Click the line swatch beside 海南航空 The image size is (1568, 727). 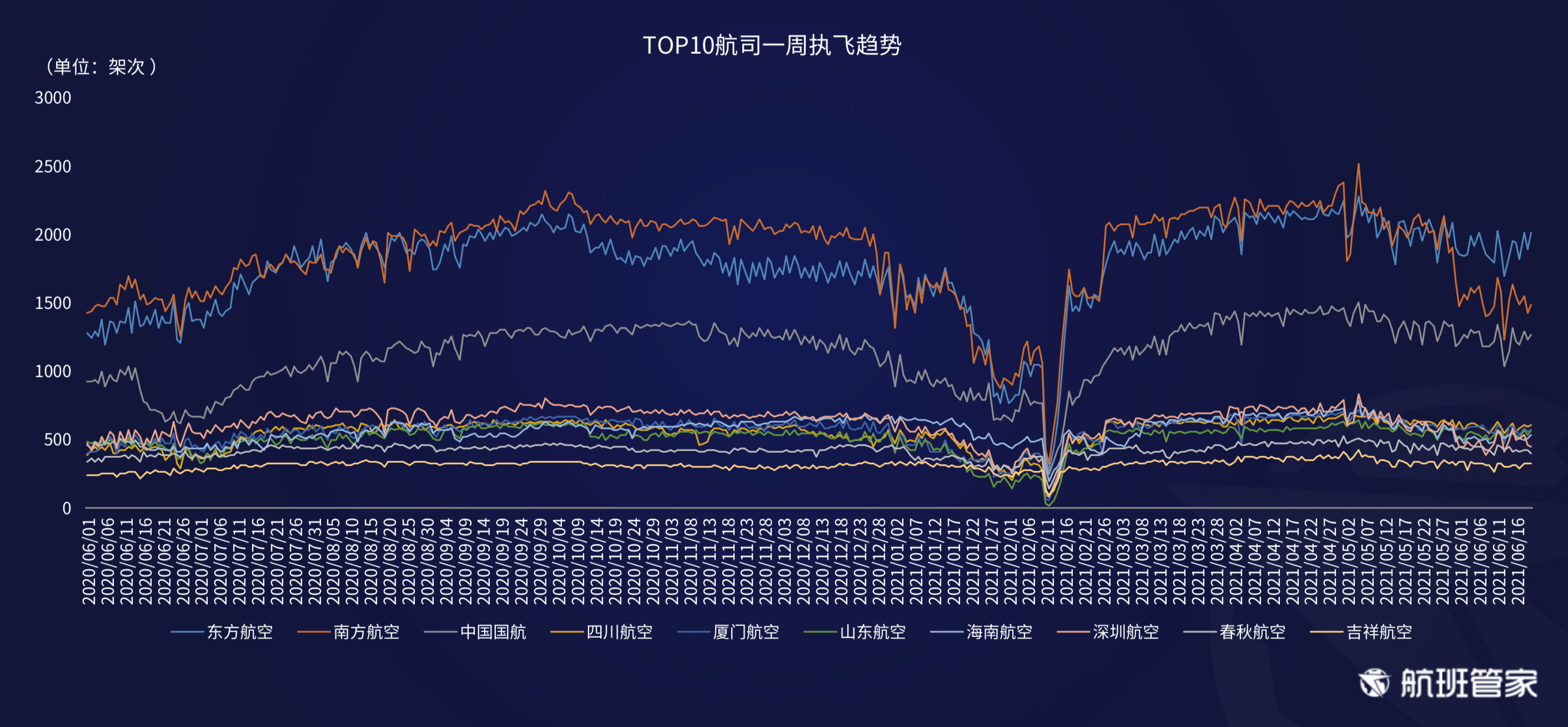pos(947,633)
